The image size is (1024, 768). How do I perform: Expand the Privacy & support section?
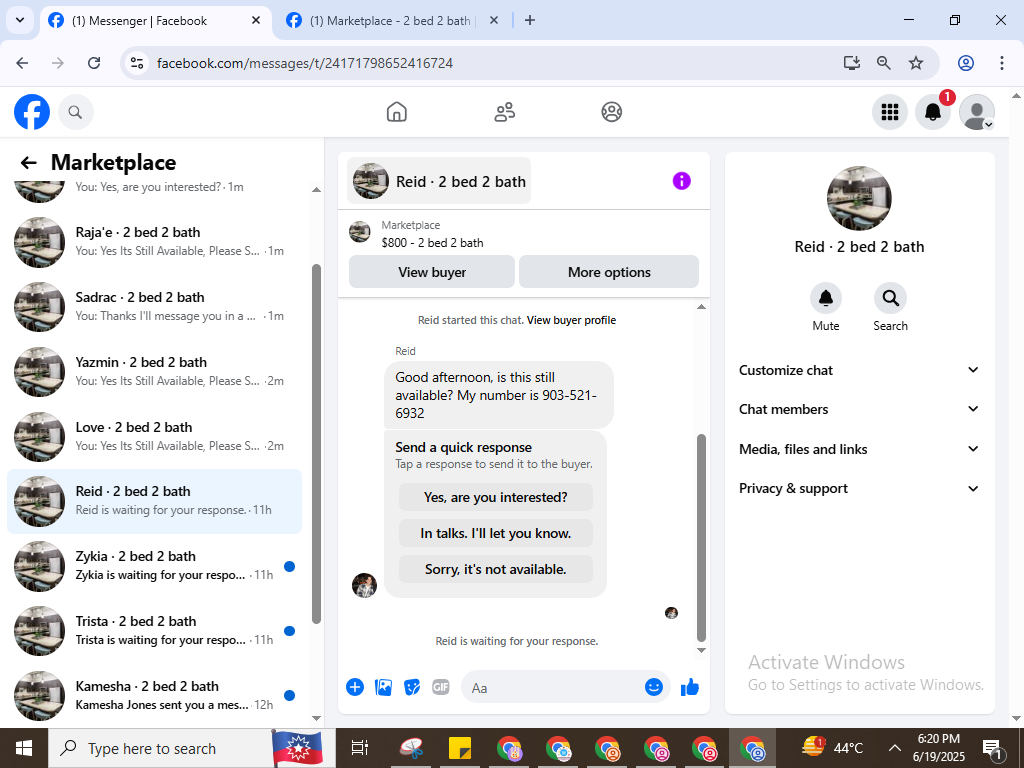[x=859, y=488]
